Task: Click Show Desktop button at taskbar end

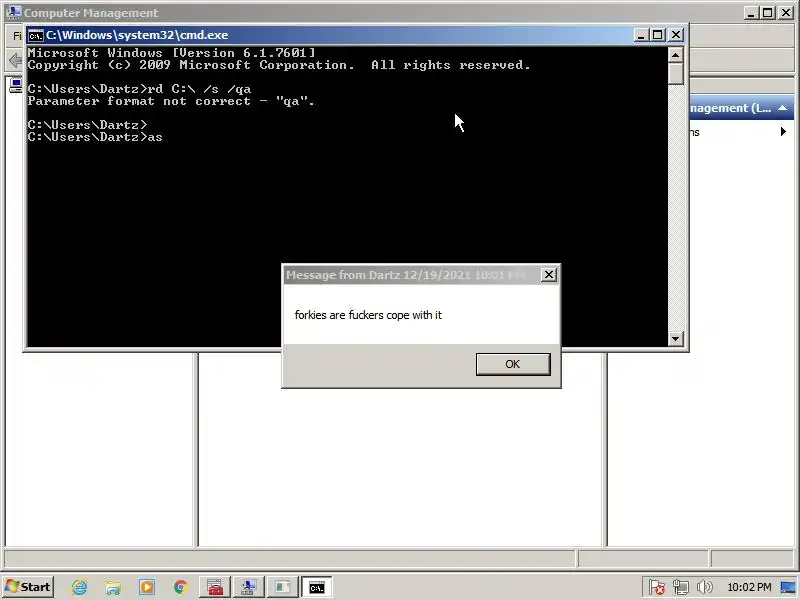Action: [788, 587]
